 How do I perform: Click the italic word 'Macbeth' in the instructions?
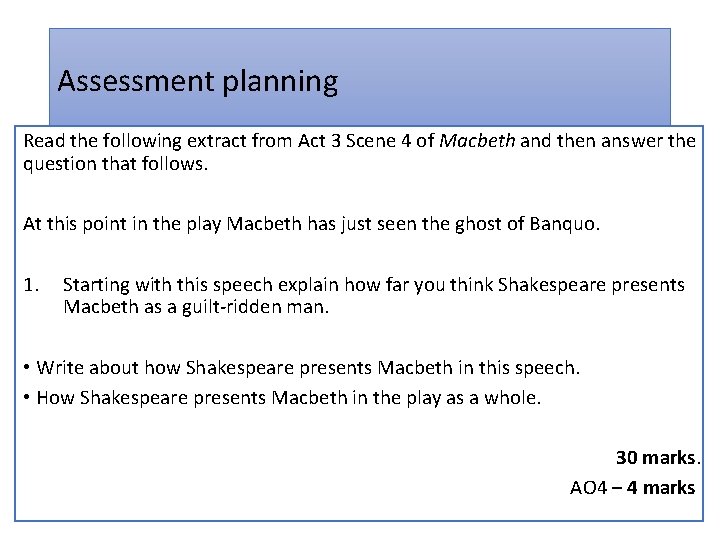click(x=477, y=141)
